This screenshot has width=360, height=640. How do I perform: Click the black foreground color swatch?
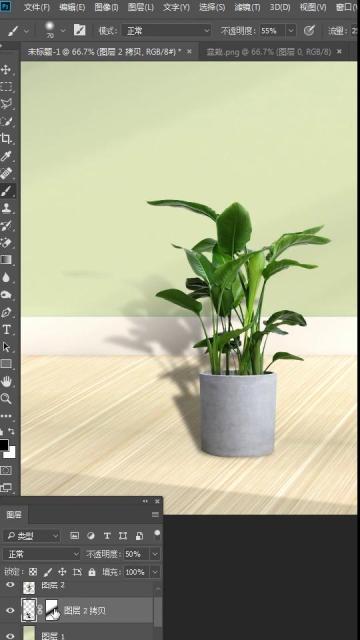[3, 444]
